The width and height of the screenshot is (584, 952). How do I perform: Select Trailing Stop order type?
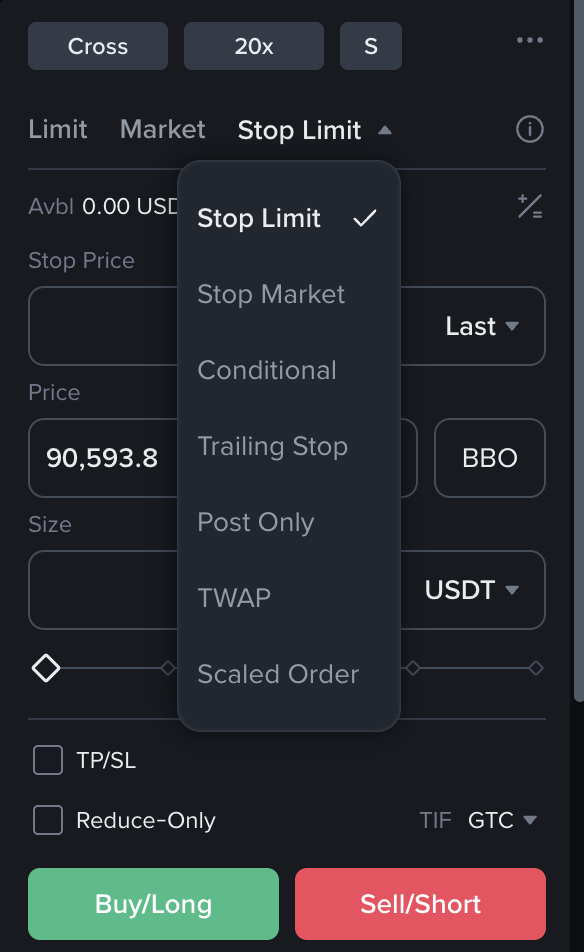pos(272,446)
